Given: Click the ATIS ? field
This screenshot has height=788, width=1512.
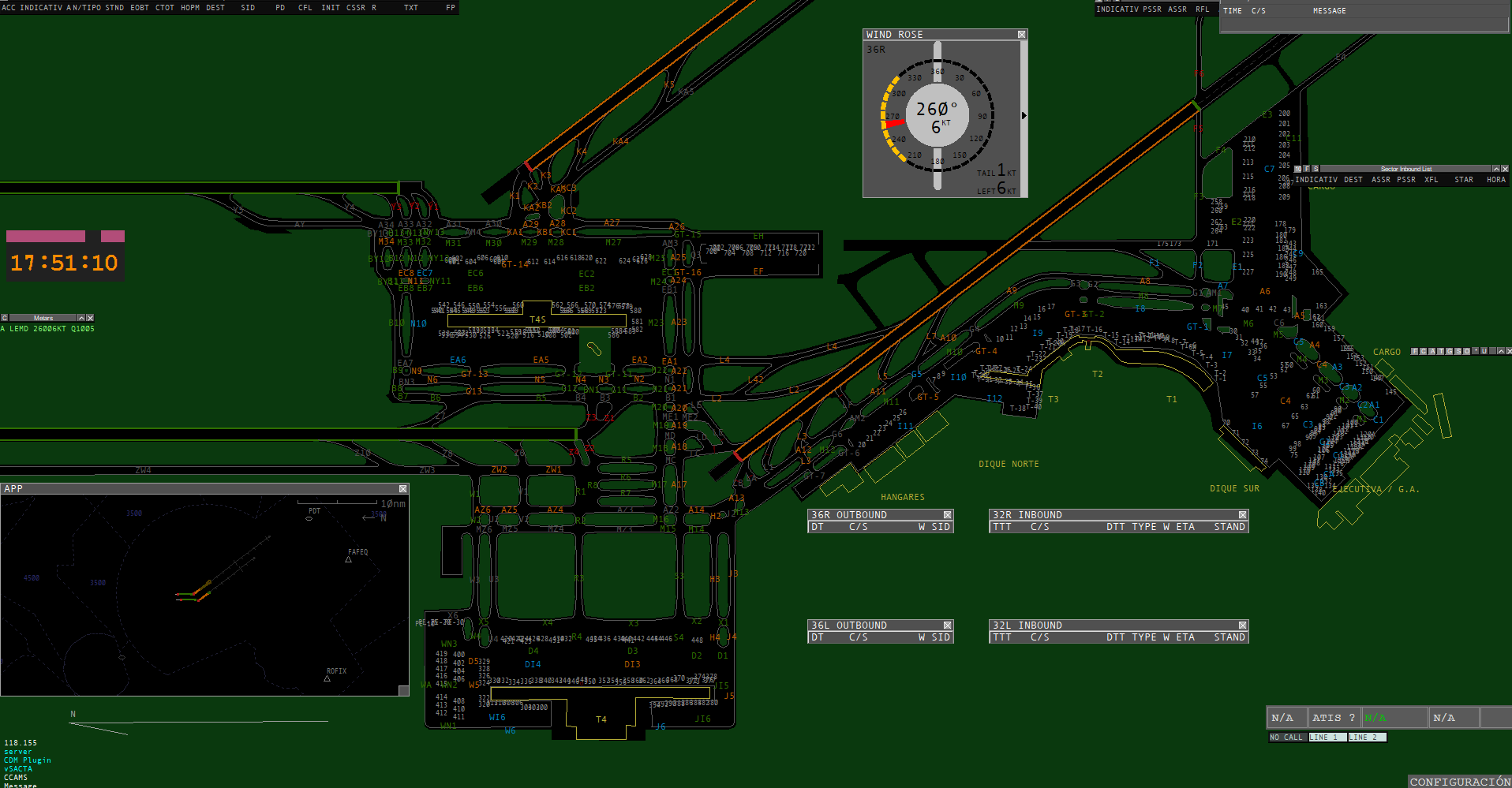Looking at the screenshot, I should [1334, 718].
